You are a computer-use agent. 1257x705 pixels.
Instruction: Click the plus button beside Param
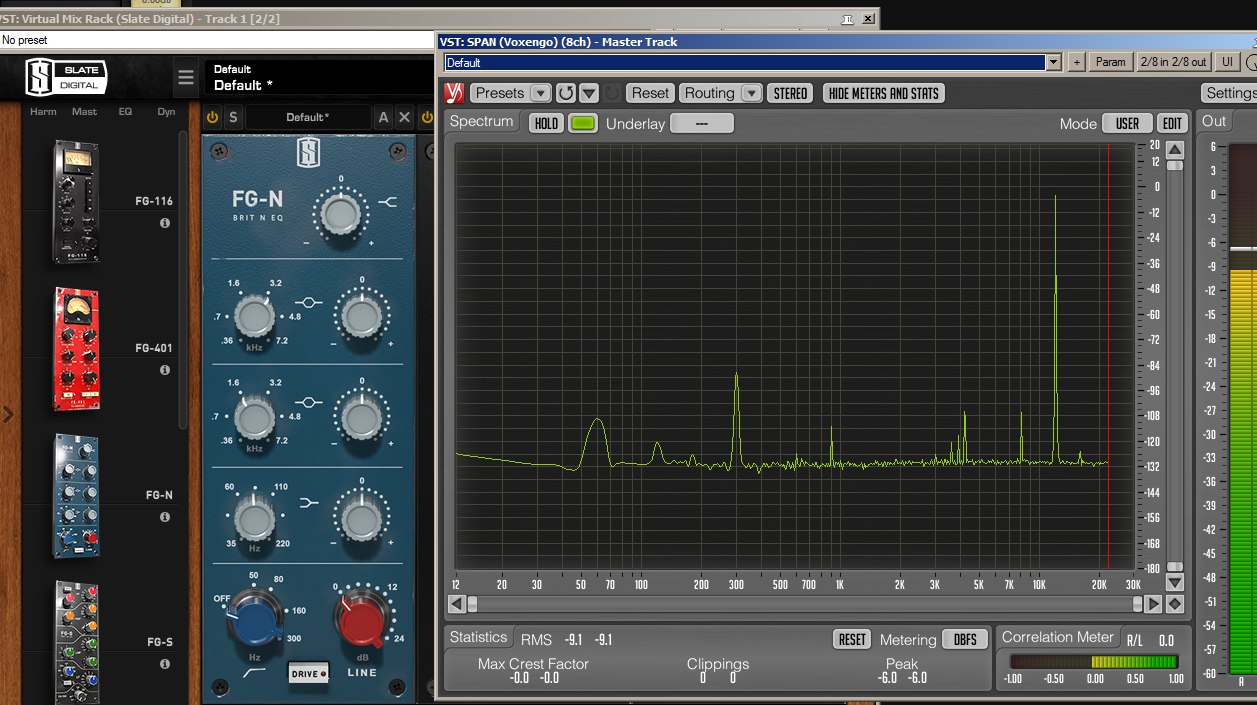point(1076,62)
